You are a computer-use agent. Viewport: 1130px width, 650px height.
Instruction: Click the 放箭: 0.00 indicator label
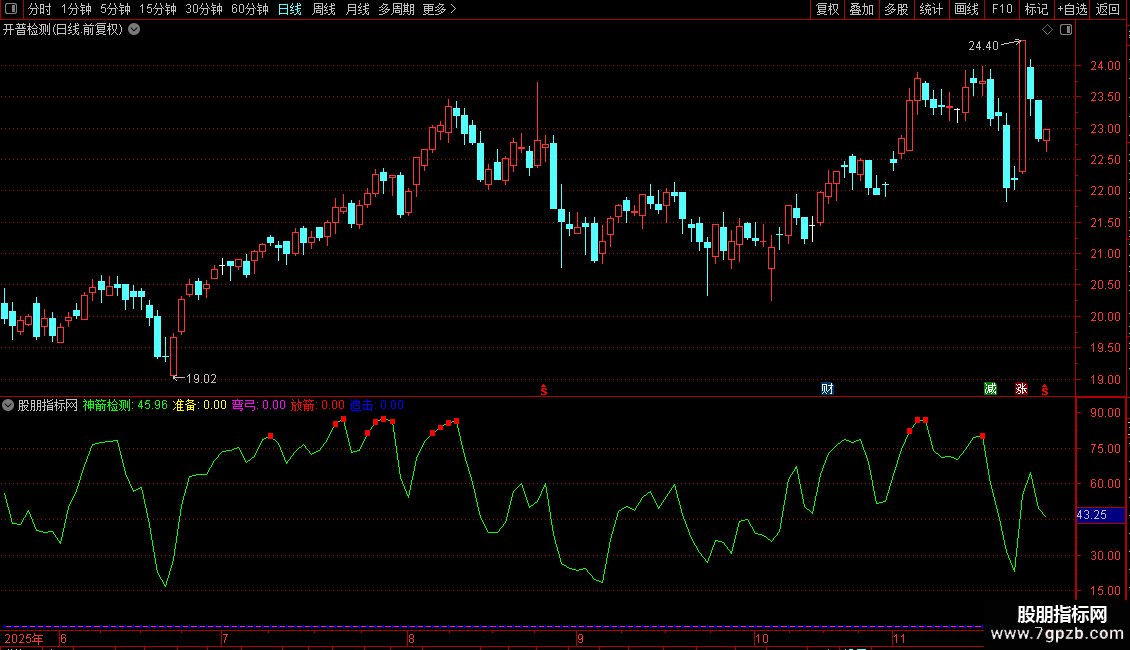coord(318,405)
